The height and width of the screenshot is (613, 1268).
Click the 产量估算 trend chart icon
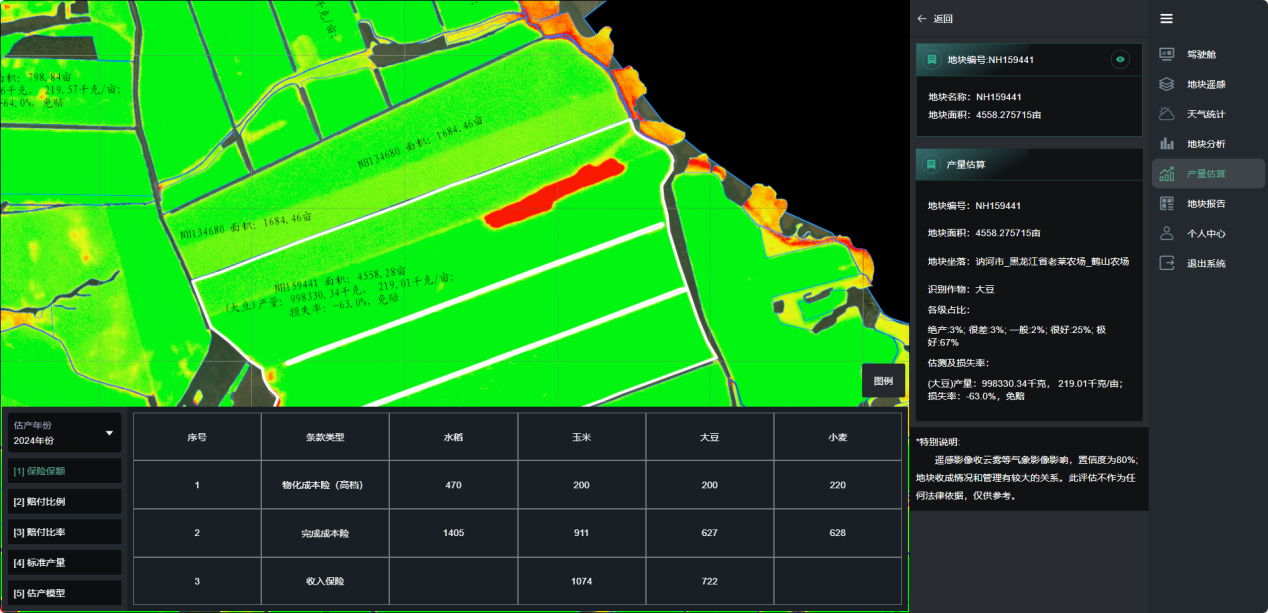tap(1166, 174)
